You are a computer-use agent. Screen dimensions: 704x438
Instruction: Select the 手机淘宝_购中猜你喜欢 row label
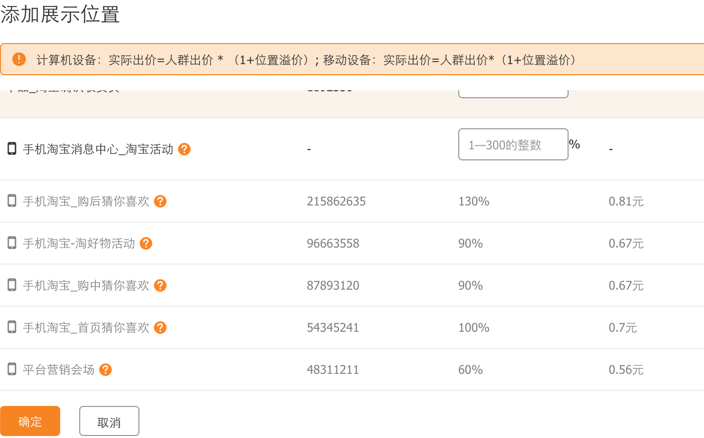coord(86,285)
